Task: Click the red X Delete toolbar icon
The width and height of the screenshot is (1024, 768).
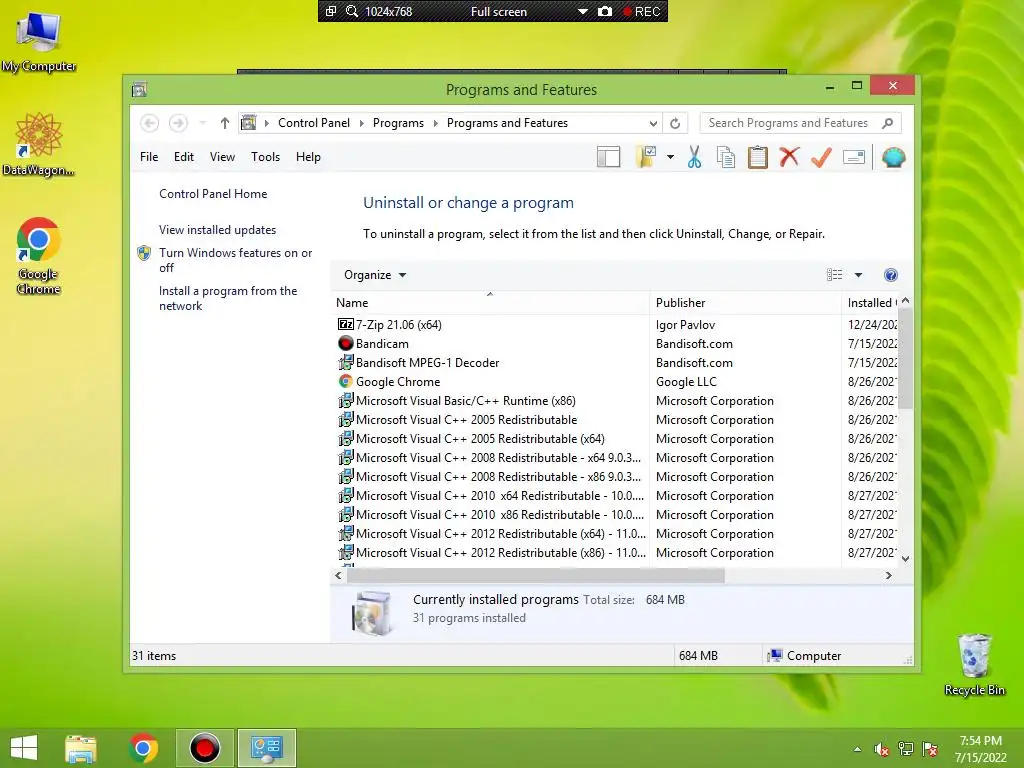Action: pyautogui.click(x=789, y=157)
